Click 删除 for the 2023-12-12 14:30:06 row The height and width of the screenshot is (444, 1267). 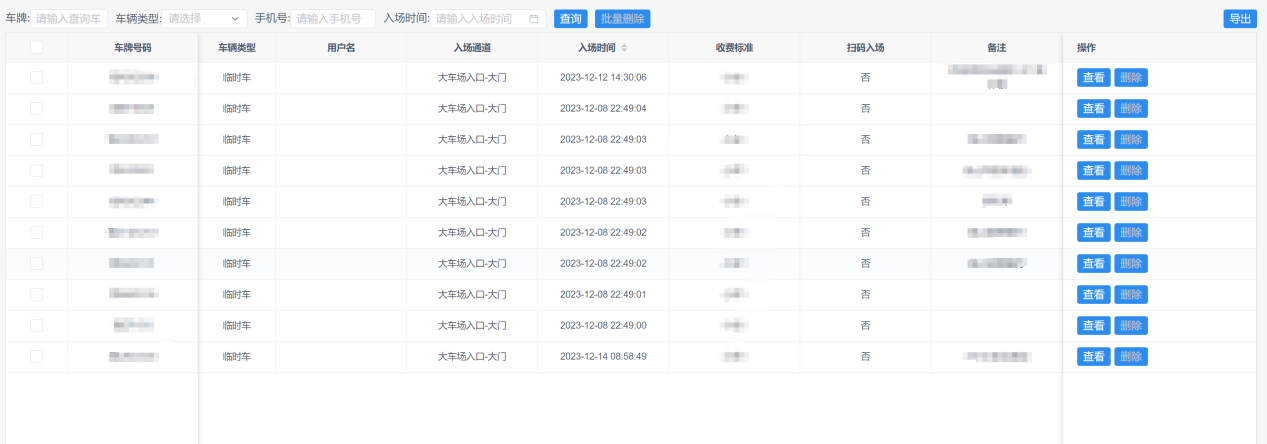(1131, 78)
